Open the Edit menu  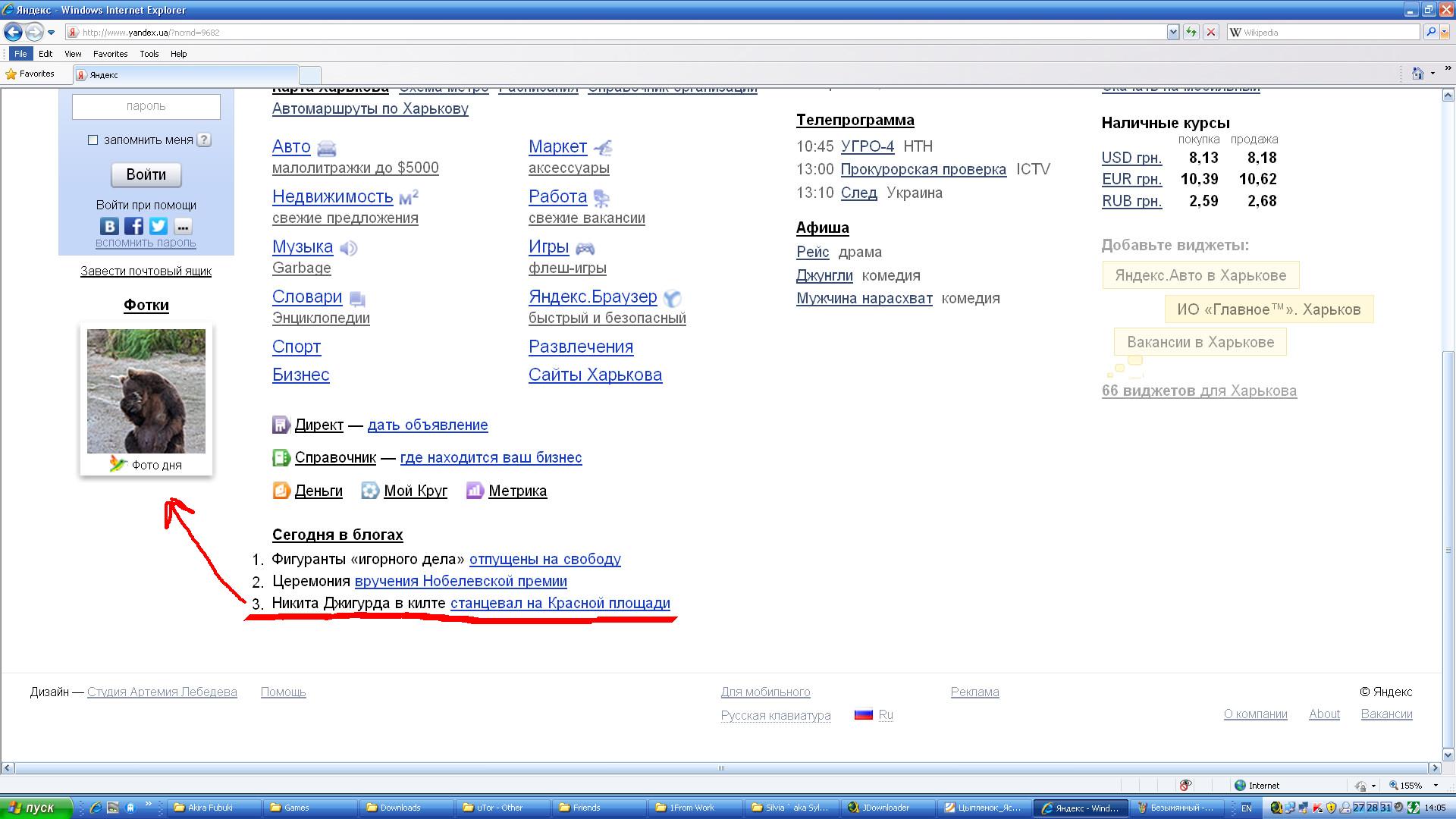pyautogui.click(x=45, y=54)
